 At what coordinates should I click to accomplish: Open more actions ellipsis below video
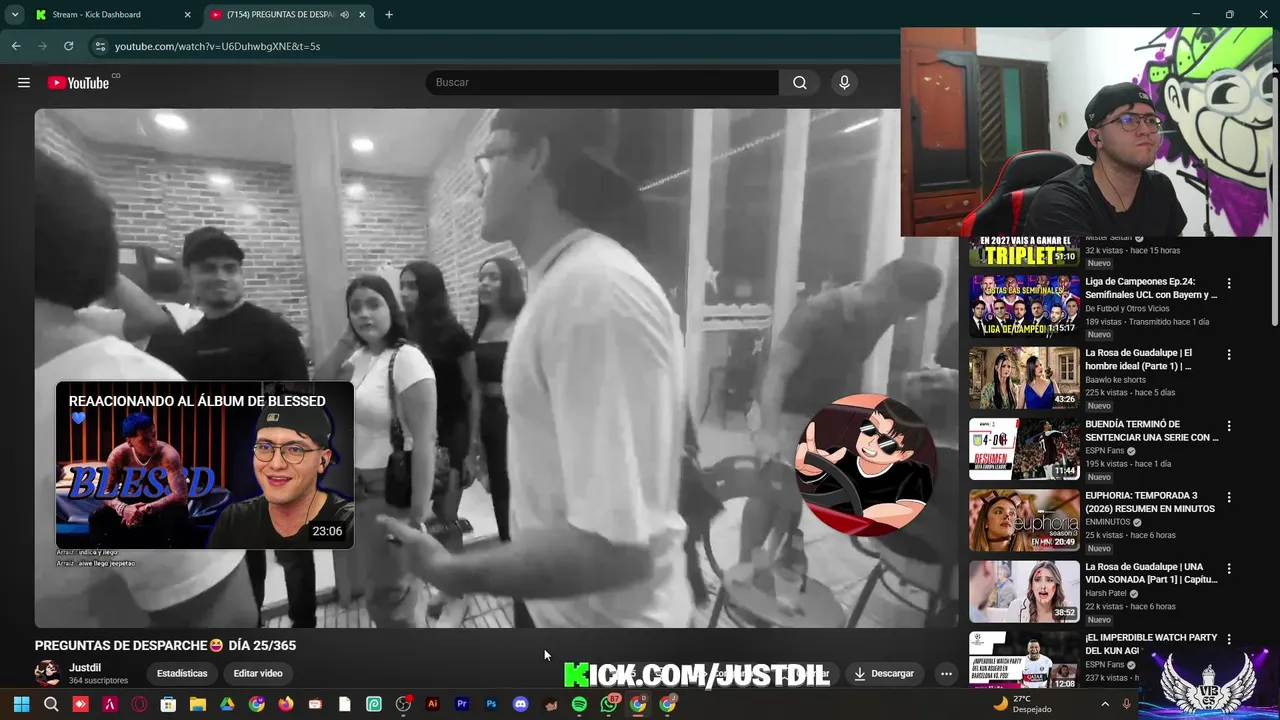coord(946,673)
